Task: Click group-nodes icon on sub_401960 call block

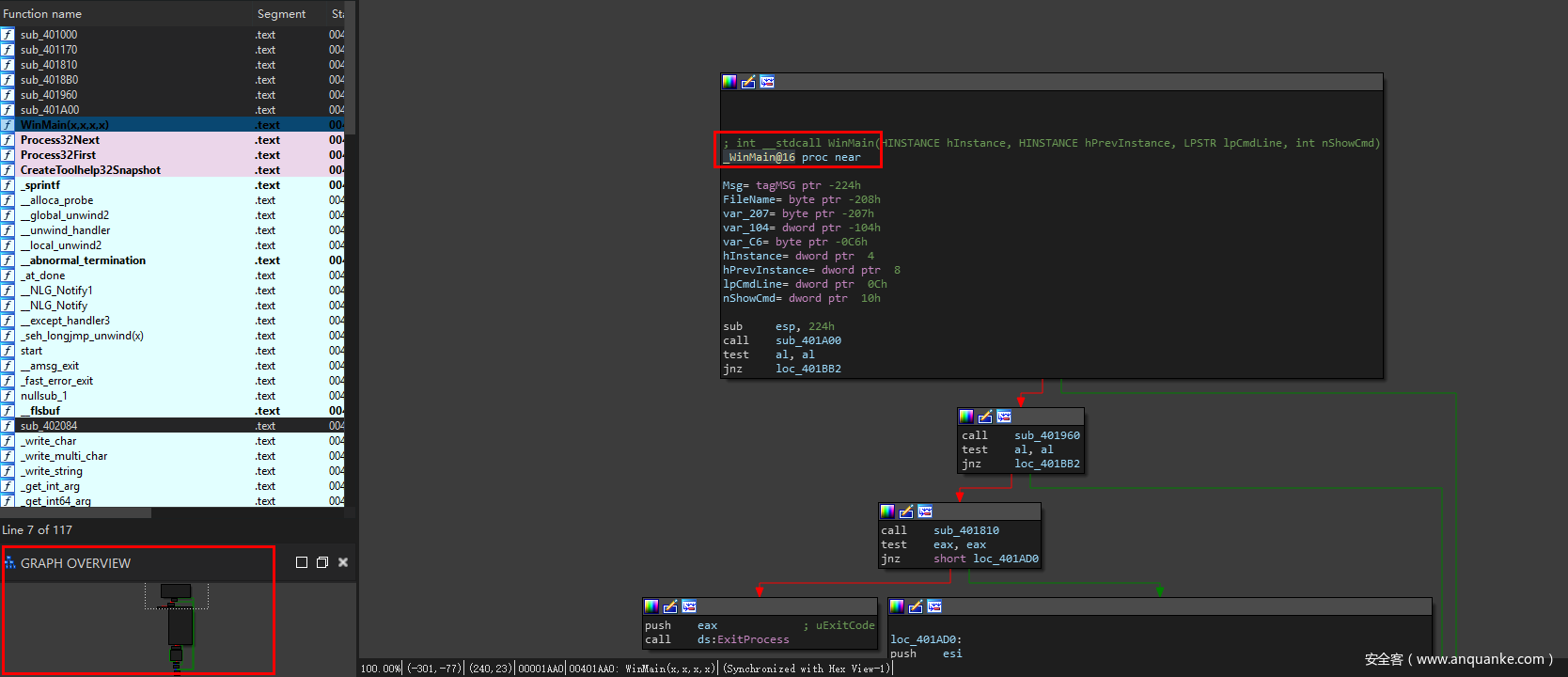Action: pyautogui.click(x=1004, y=417)
